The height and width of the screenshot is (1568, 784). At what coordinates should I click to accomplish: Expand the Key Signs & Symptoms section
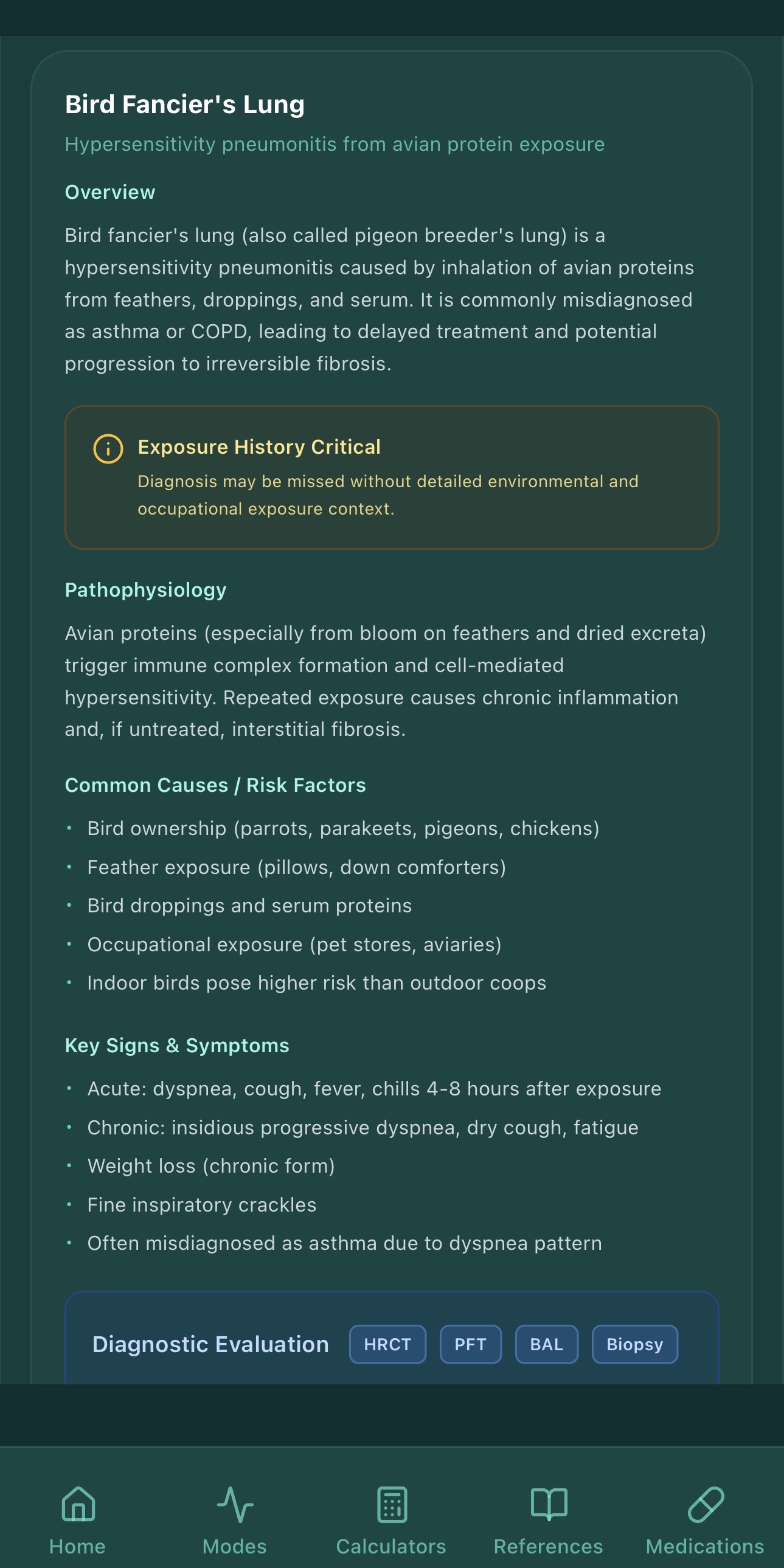tap(176, 1045)
